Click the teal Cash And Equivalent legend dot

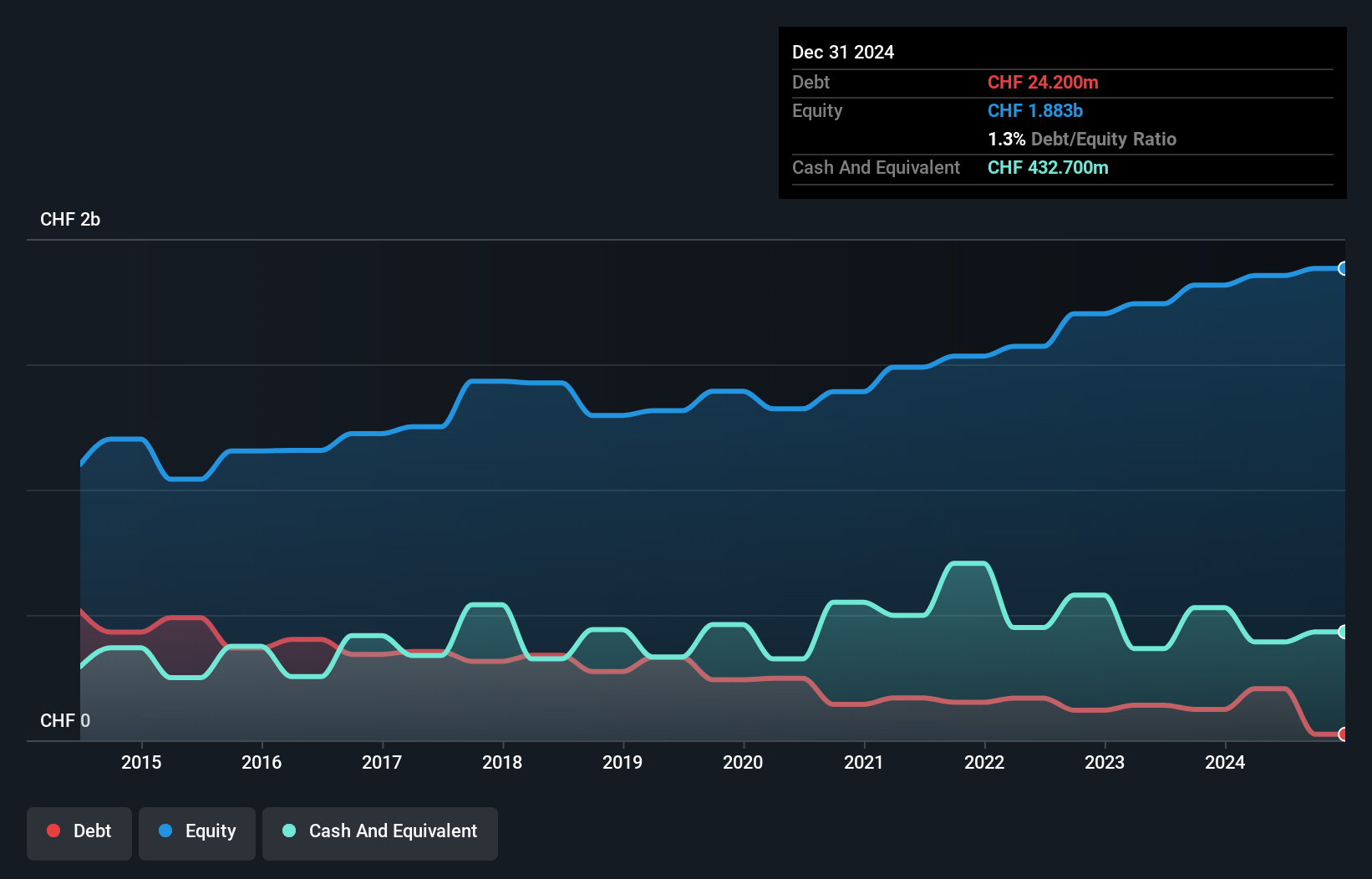289,831
